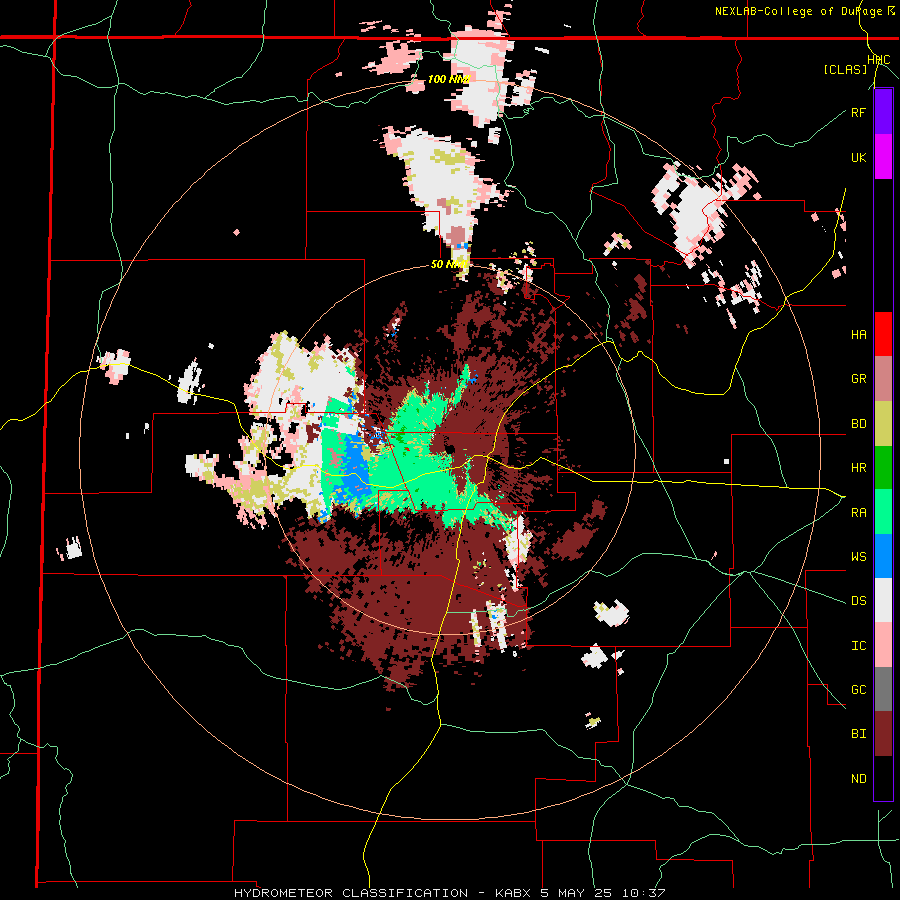Click the 'RF' legend label
The image size is (900, 900).
(x=858, y=112)
